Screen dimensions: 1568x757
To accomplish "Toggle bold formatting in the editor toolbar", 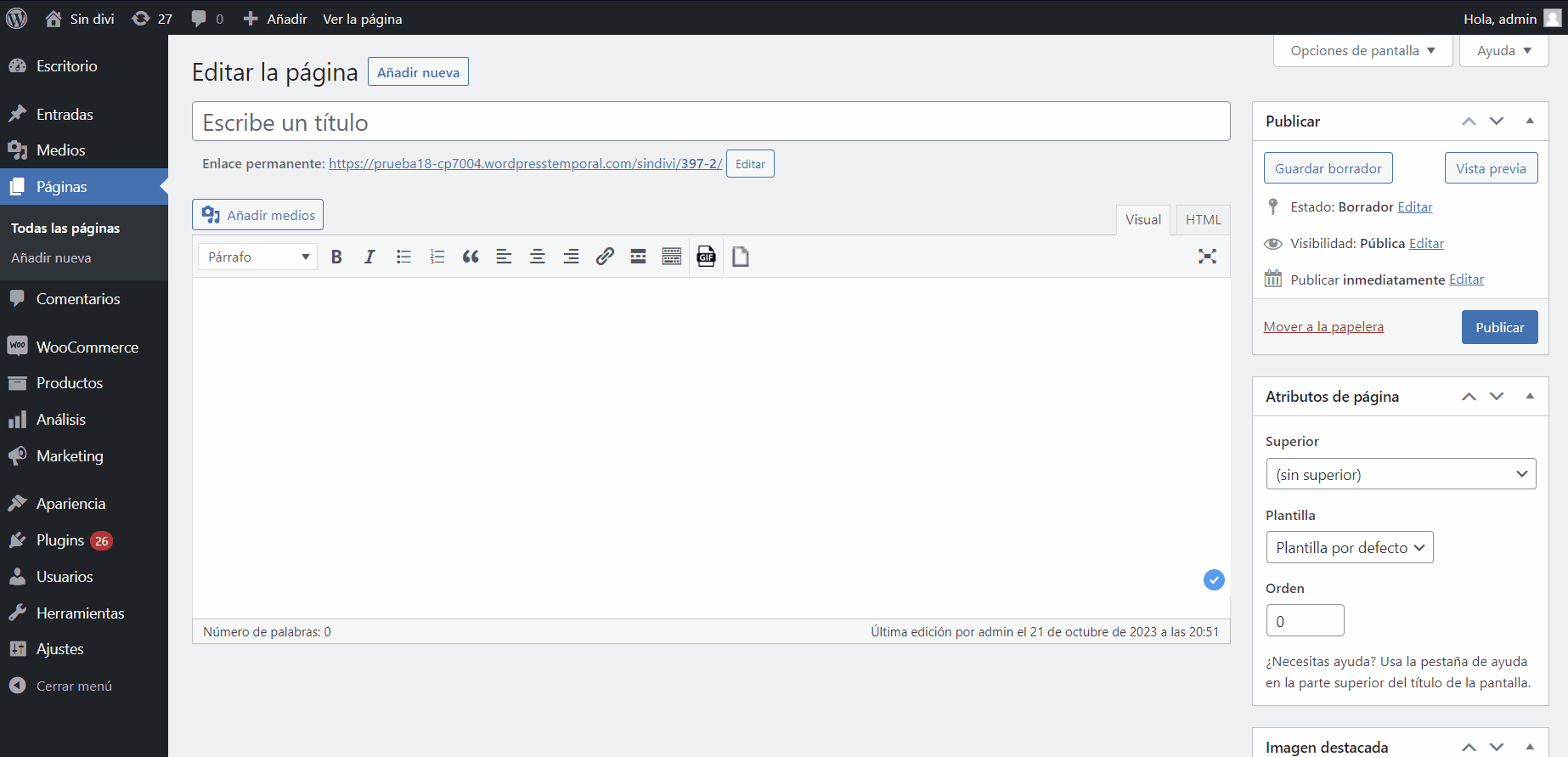I will [x=336, y=257].
